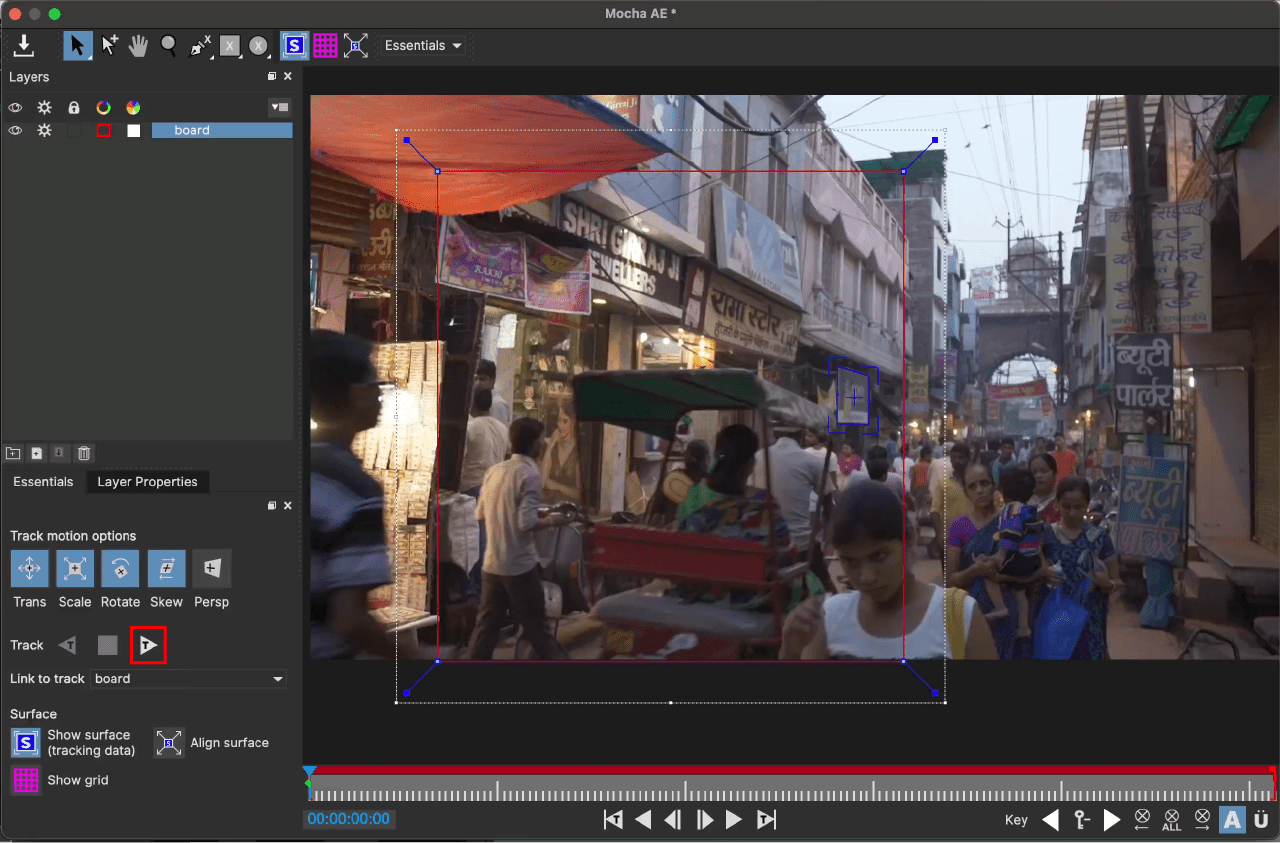The width and height of the screenshot is (1280, 843).
Task: Undock the Layers panel
Action: point(272,77)
